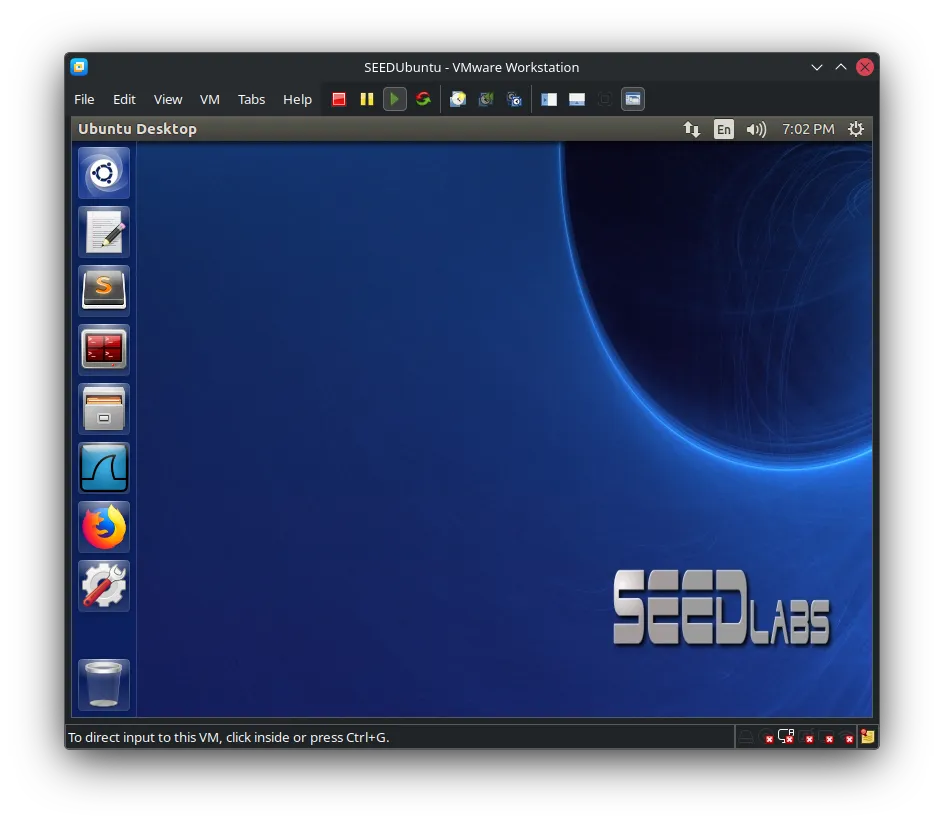Revert the VM to its previous snapshot
Viewport: 944px width, 826px height.
[x=486, y=99]
